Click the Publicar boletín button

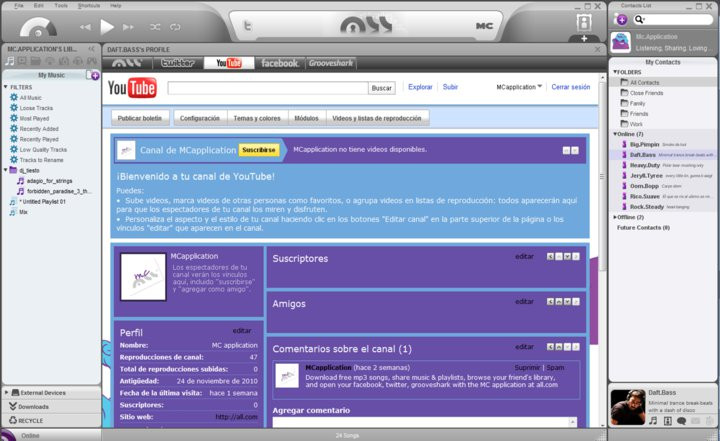click(x=140, y=118)
